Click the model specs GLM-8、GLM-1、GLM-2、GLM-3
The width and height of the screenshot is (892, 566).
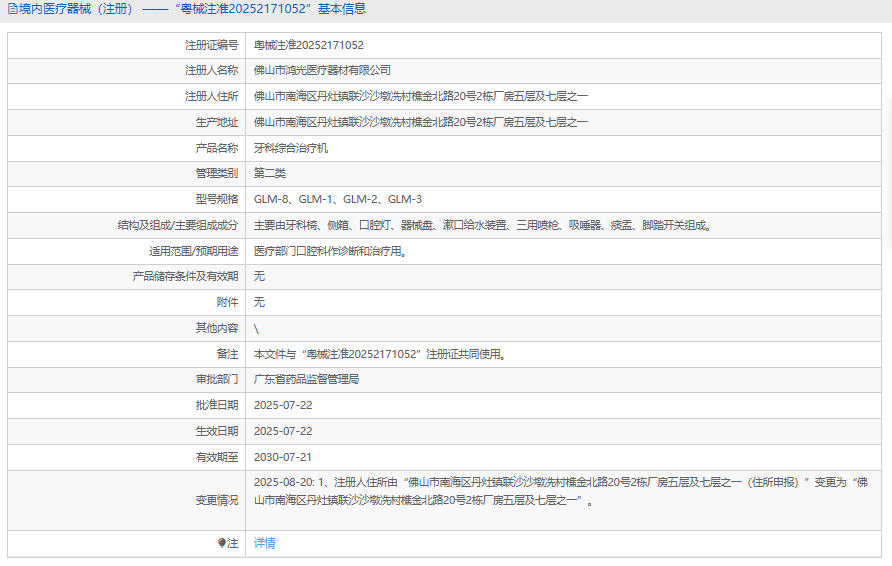pyautogui.click(x=337, y=199)
